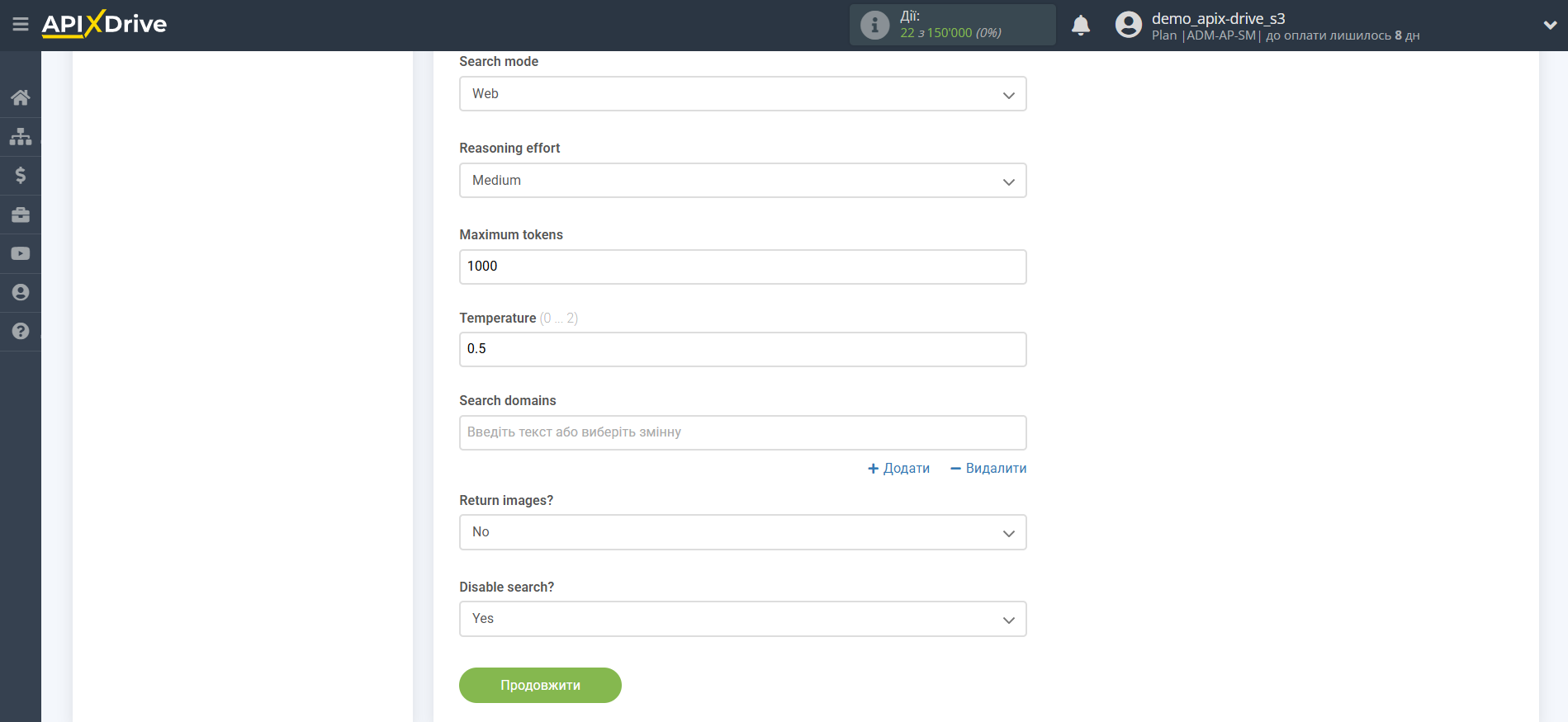The height and width of the screenshot is (722, 1568).
Task: Click the Додати link
Action: click(x=898, y=469)
